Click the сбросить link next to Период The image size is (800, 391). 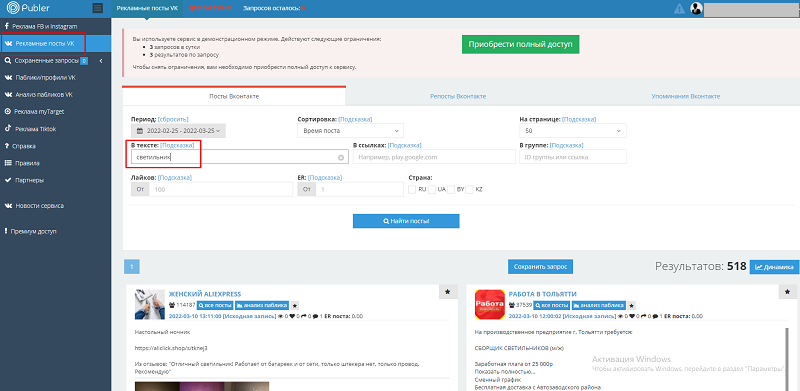click(173, 119)
